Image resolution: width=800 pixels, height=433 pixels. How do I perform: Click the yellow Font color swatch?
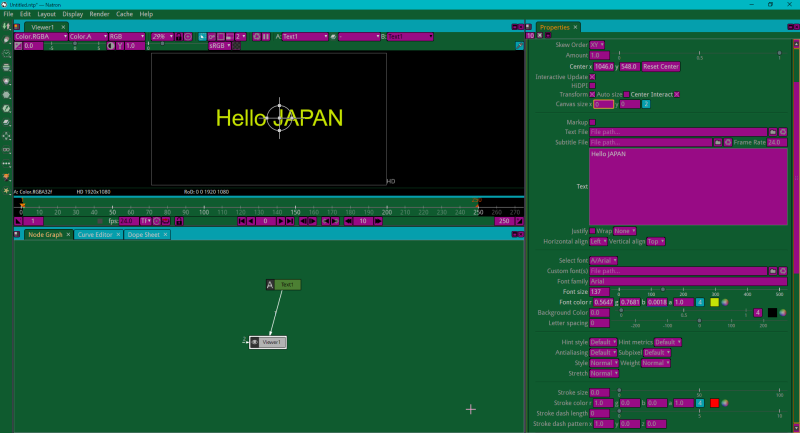coord(714,302)
